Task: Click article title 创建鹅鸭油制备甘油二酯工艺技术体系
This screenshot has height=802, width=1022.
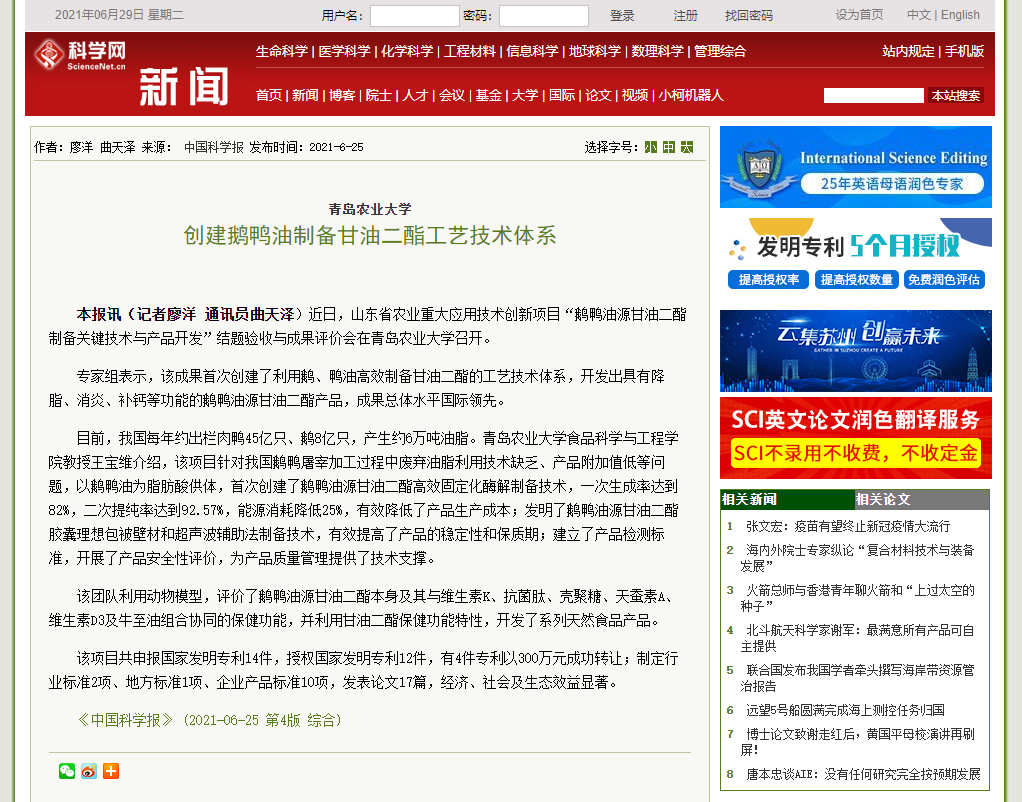Action: click(x=370, y=235)
